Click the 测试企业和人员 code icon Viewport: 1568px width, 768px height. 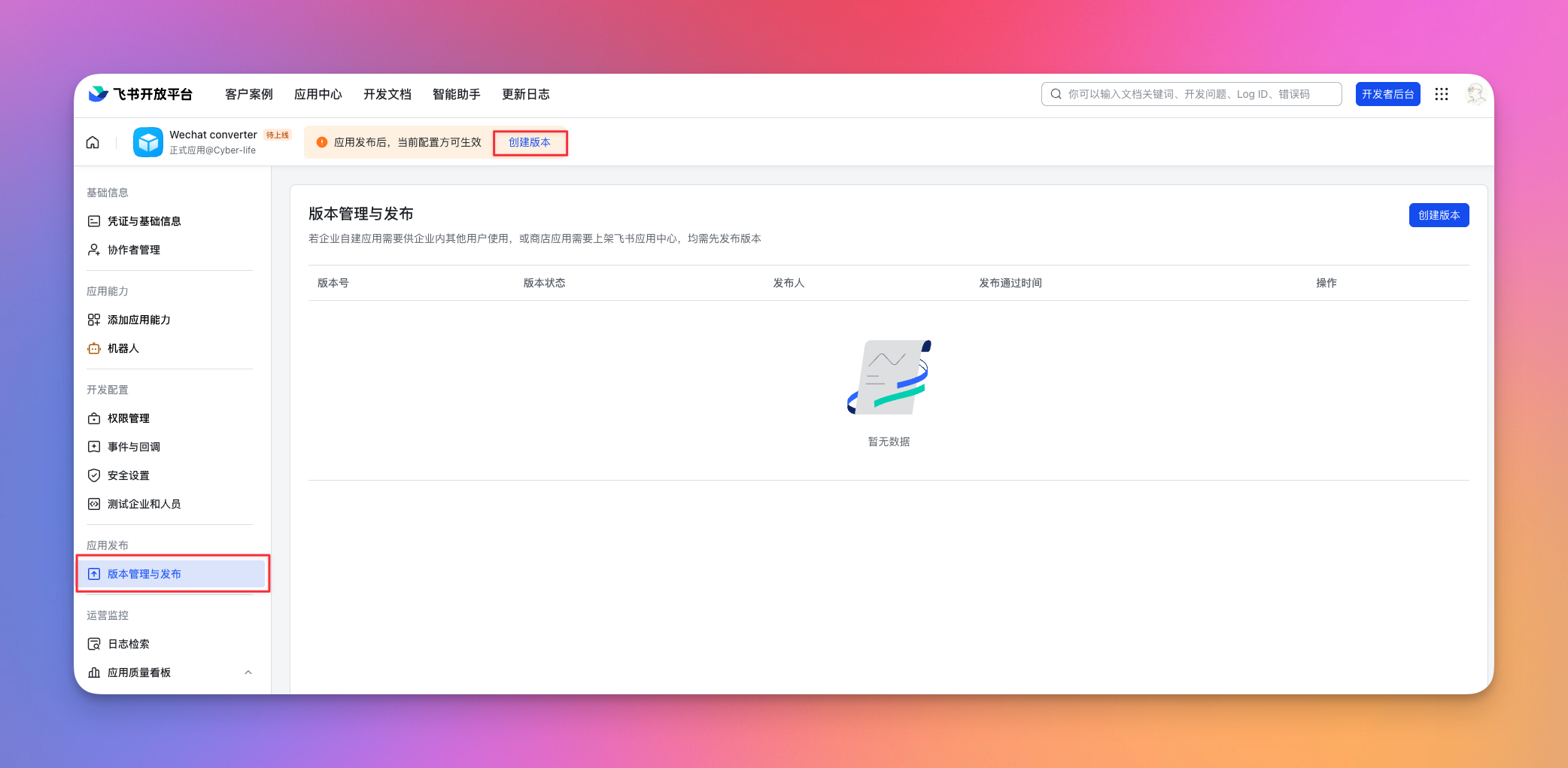click(94, 504)
